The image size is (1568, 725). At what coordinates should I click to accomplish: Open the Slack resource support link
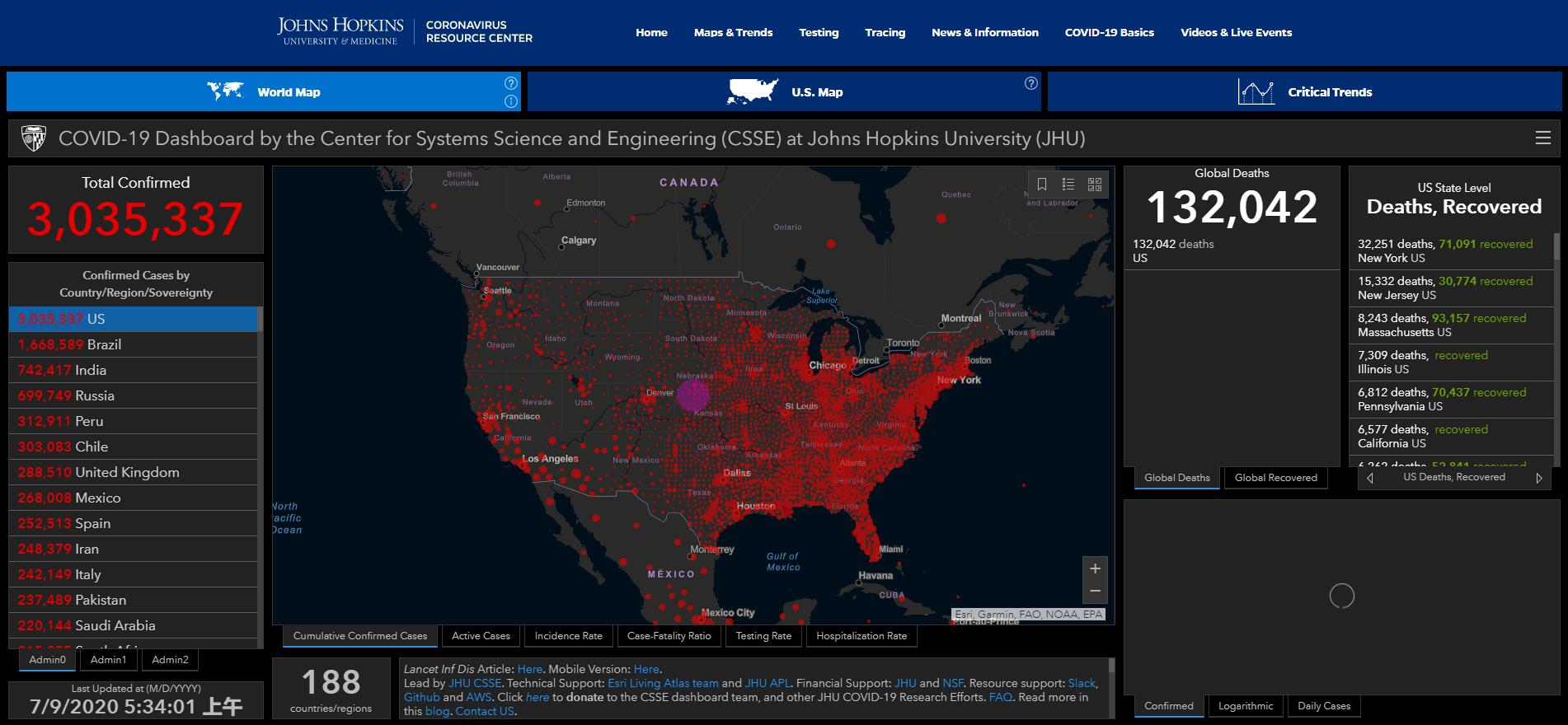[1082, 683]
